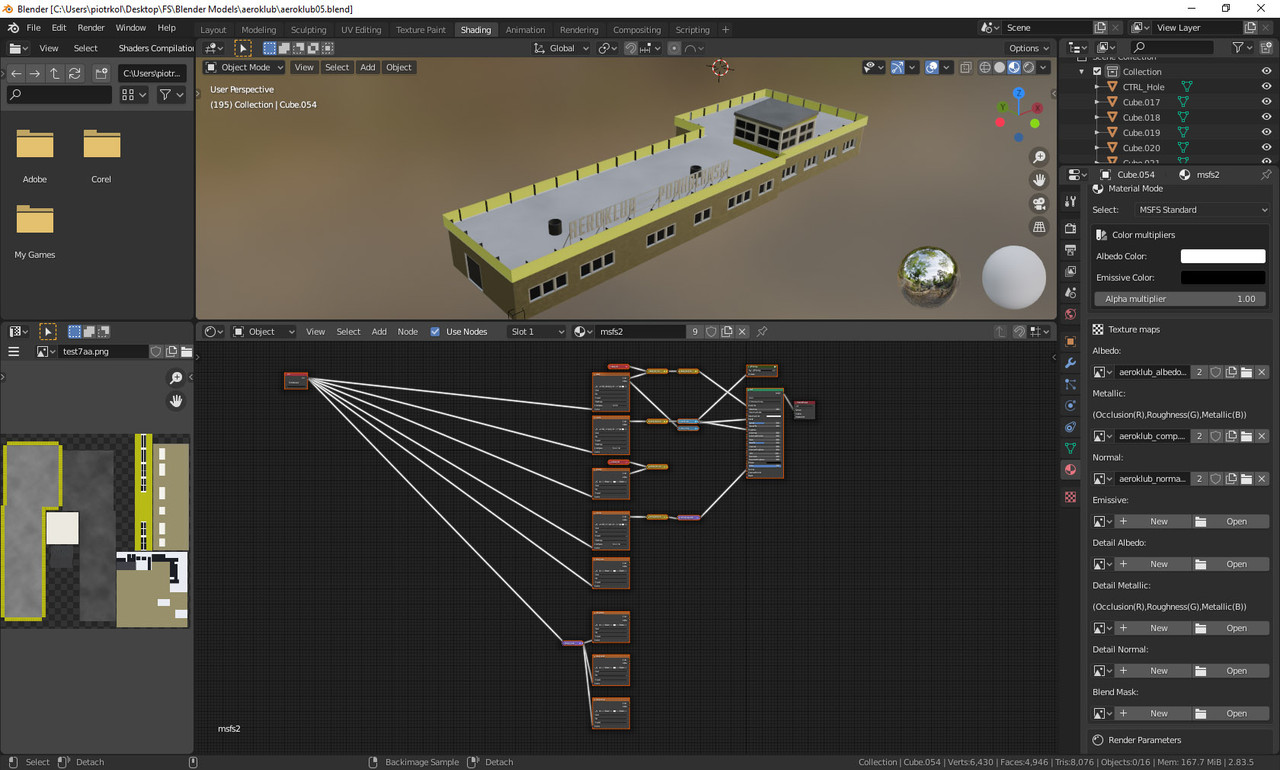This screenshot has height=770, width=1280.
Task: Open the Particles properties tab
Action: pos(1070,384)
